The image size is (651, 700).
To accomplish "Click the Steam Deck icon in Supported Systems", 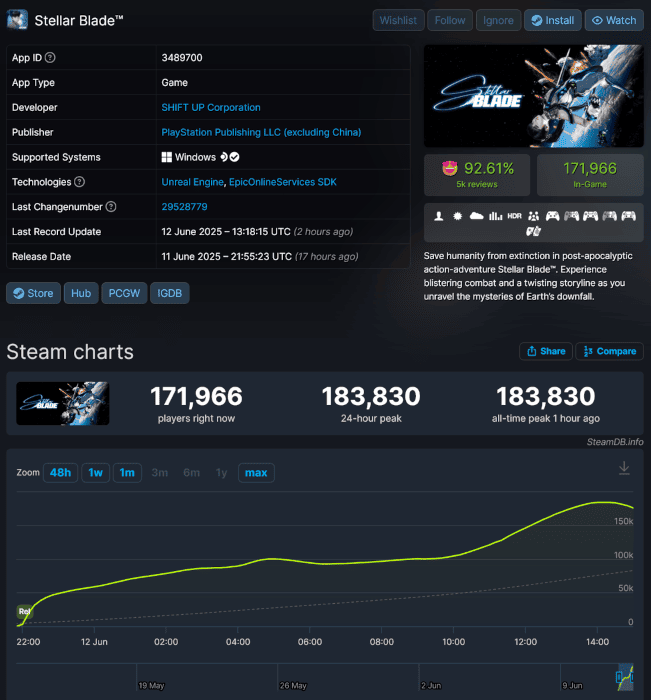I will (x=224, y=157).
